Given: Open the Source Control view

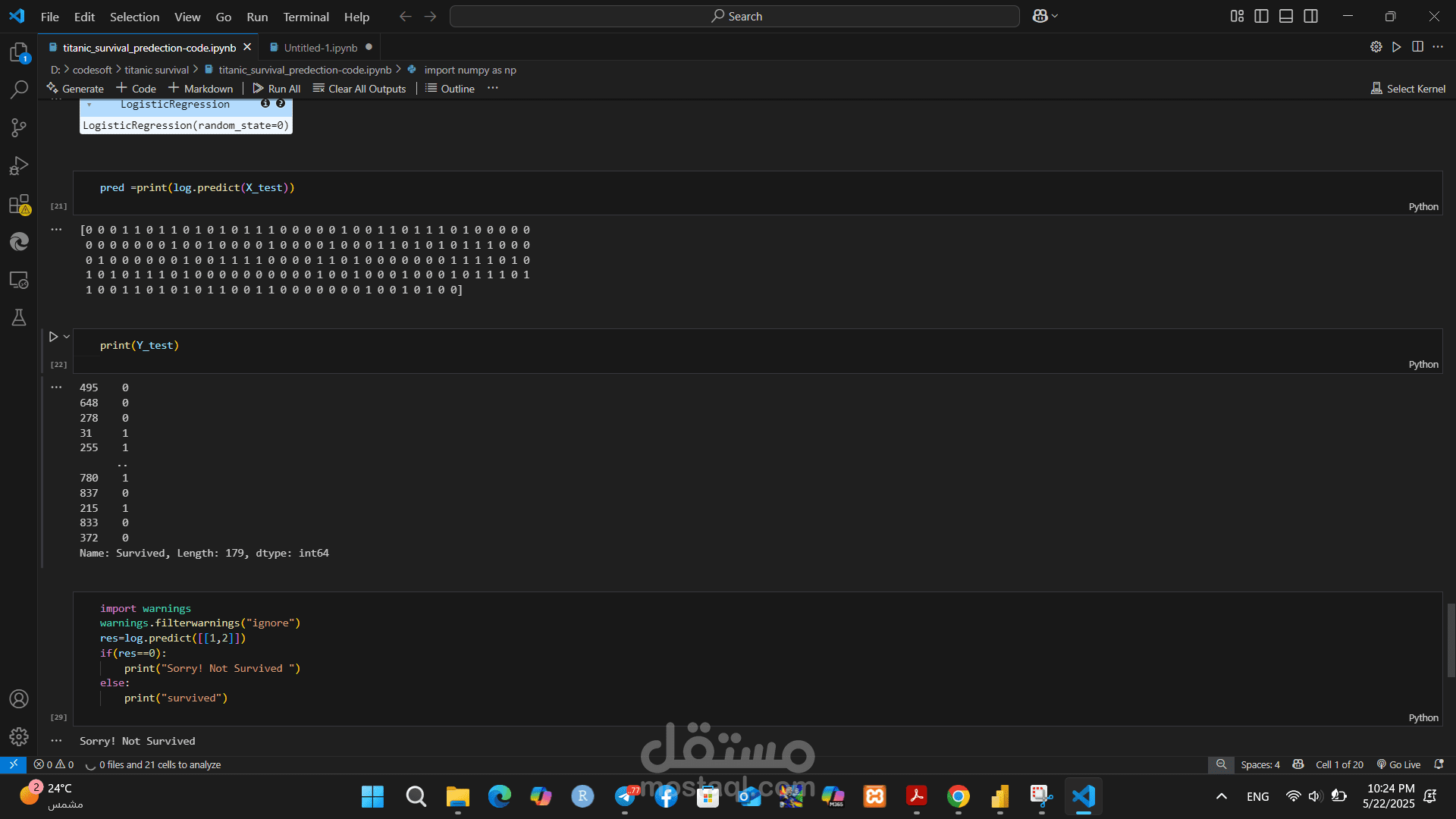Looking at the screenshot, I should [19, 127].
